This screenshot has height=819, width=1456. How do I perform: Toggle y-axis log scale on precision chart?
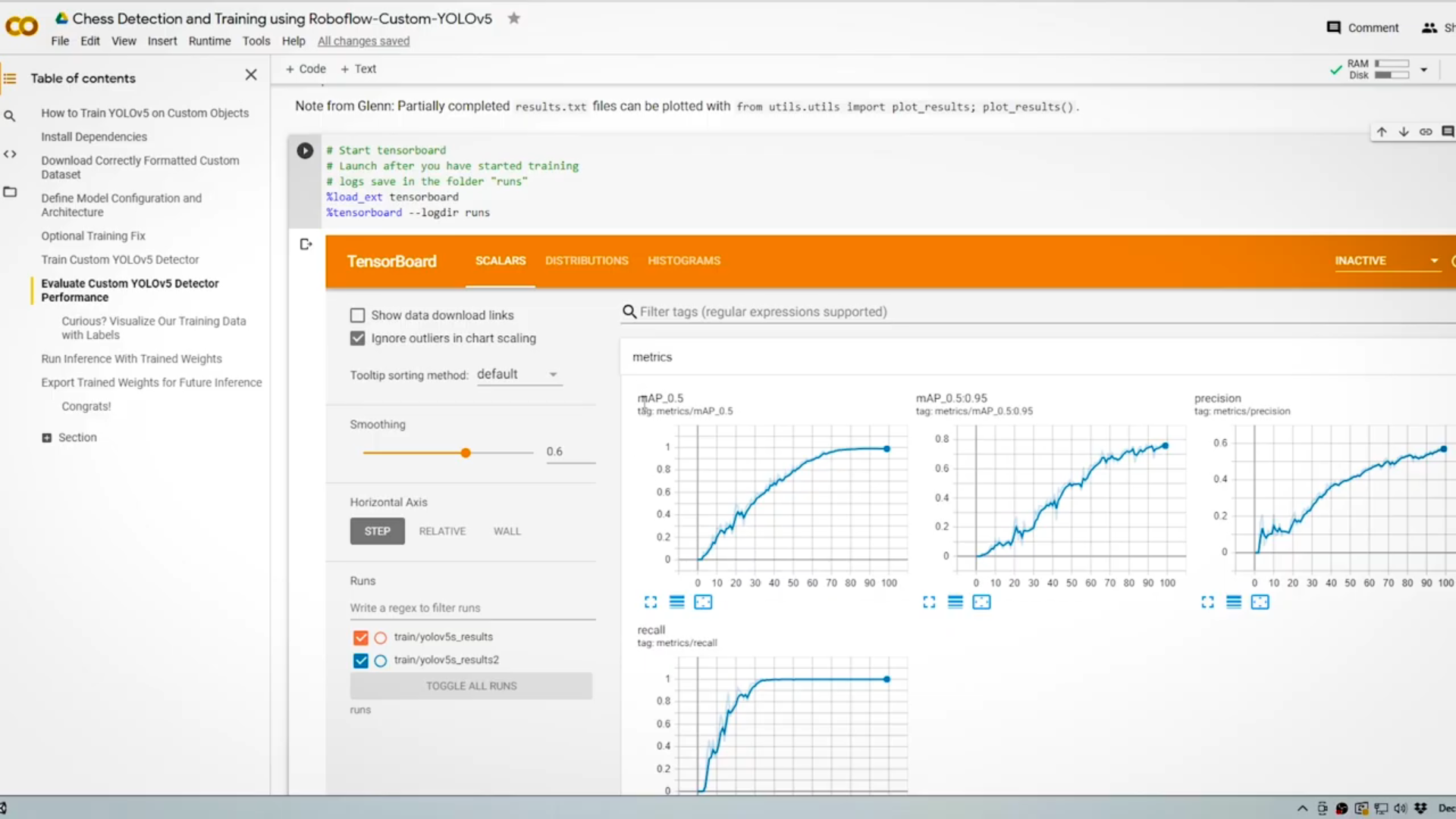[1234, 602]
